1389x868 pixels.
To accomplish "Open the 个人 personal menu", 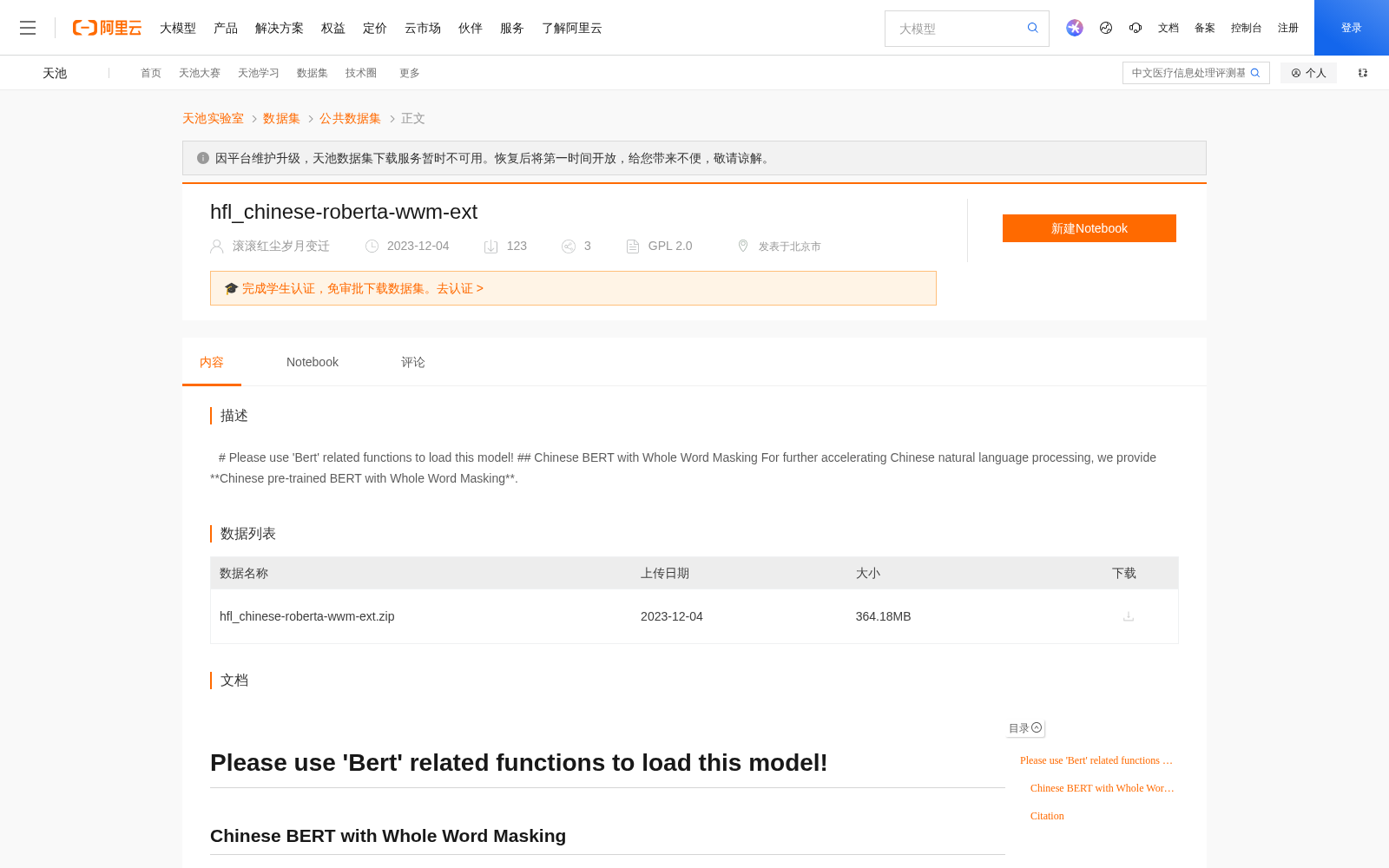I will pos(1308,73).
